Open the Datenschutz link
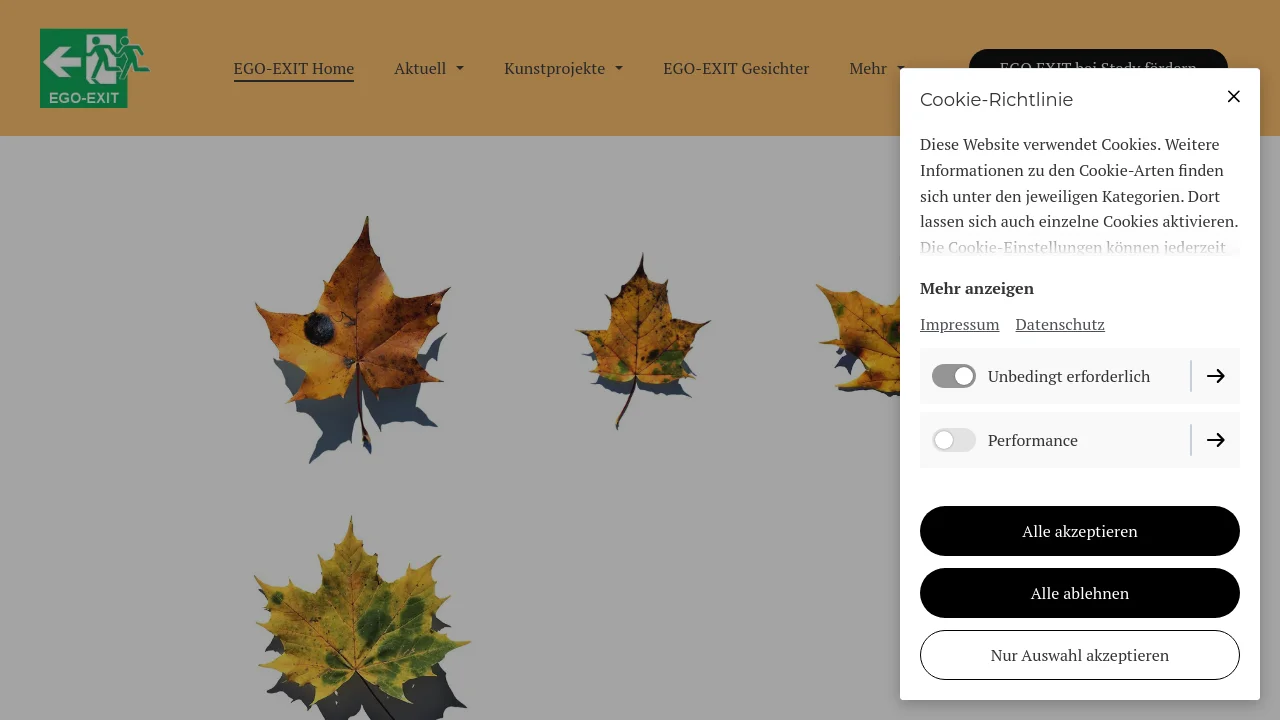 pos(1059,324)
